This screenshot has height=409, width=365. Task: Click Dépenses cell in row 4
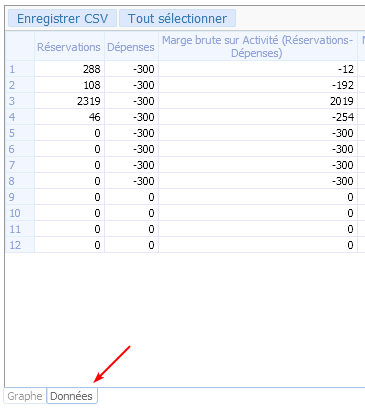click(x=131, y=117)
